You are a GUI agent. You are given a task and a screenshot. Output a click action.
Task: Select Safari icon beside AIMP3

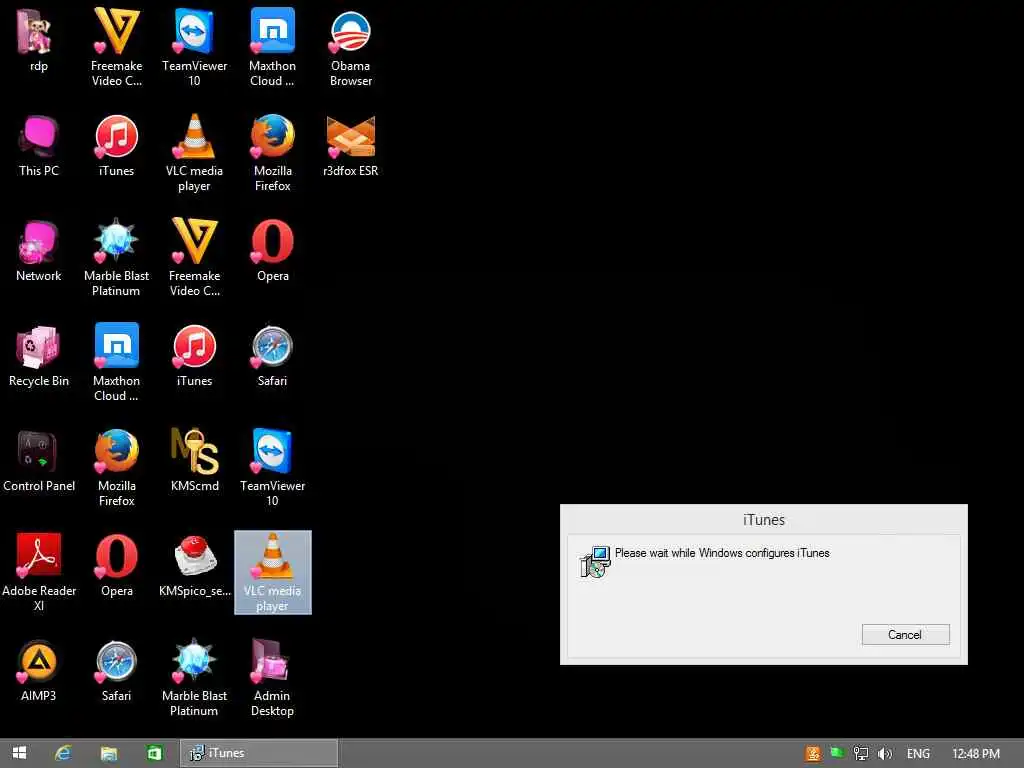(116, 671)
